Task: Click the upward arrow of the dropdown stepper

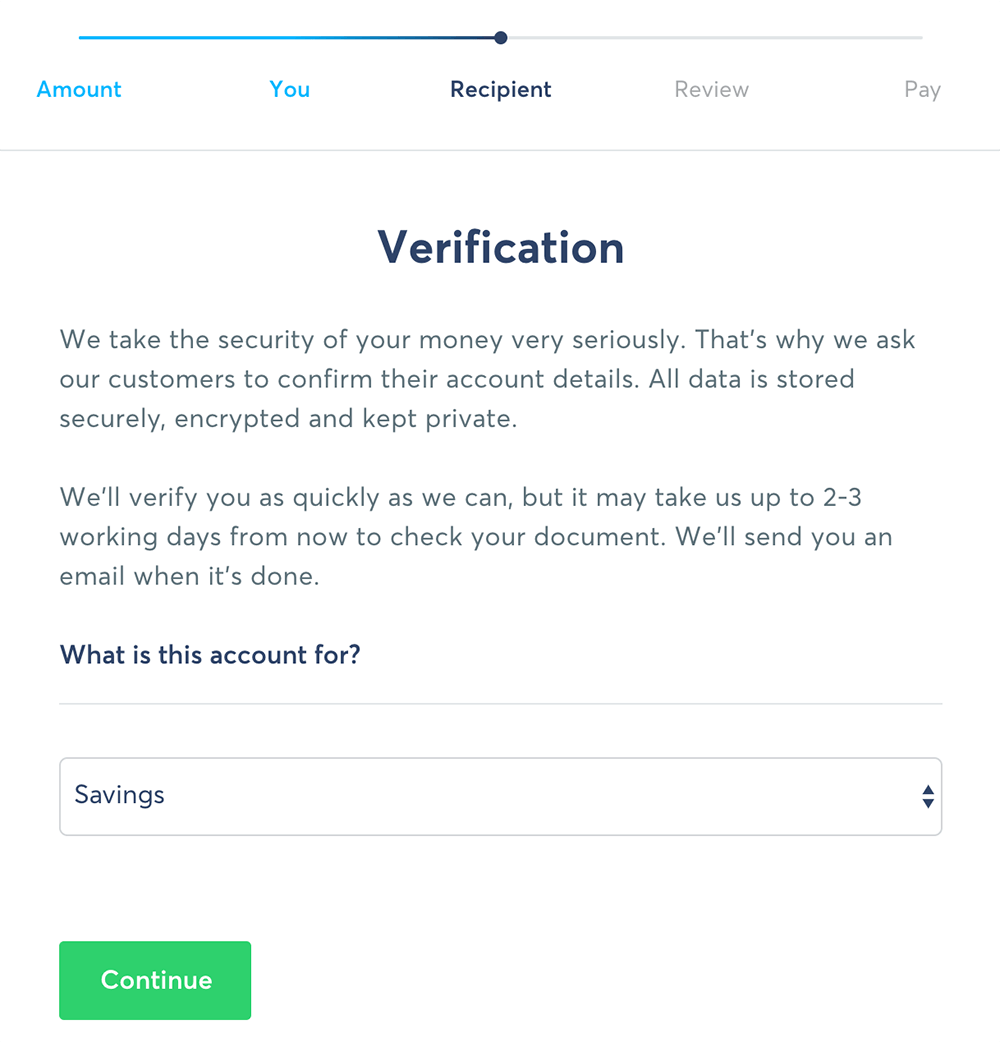Action: (928, 790)
